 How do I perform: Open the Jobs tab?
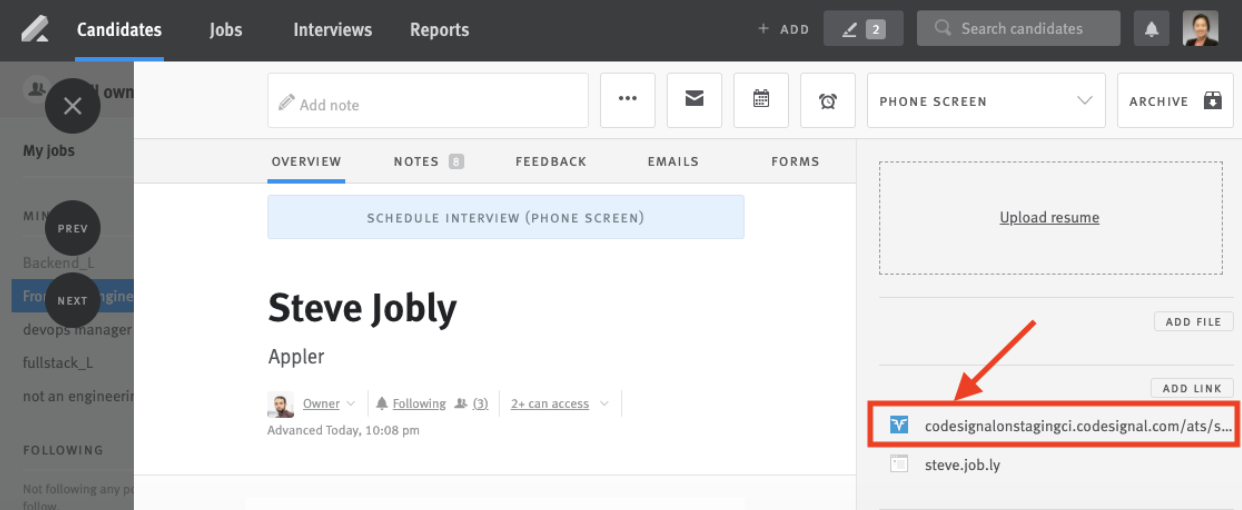[x=226, y=30]
